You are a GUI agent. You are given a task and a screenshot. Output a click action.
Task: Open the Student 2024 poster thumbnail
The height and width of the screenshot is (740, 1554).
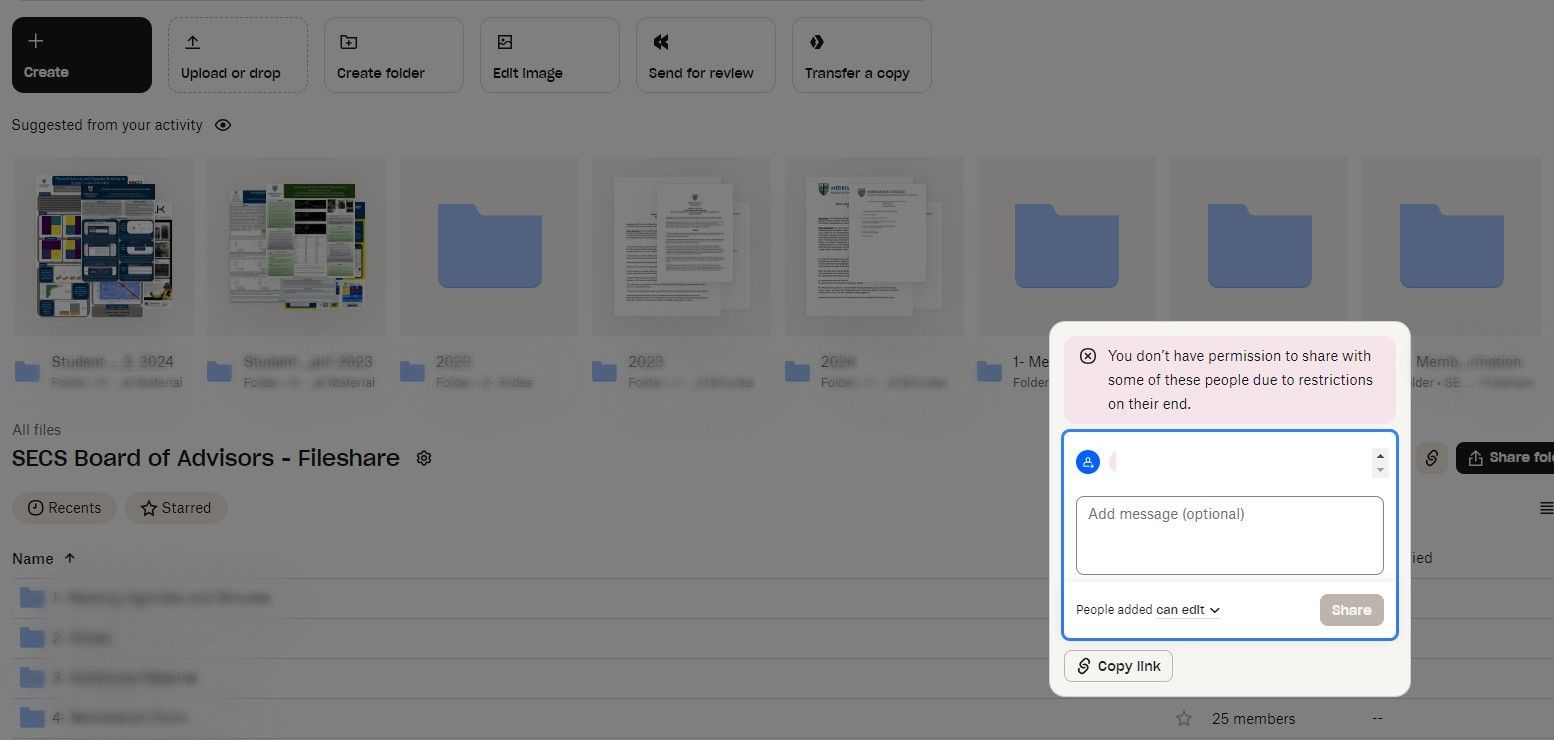pos(105,246)
